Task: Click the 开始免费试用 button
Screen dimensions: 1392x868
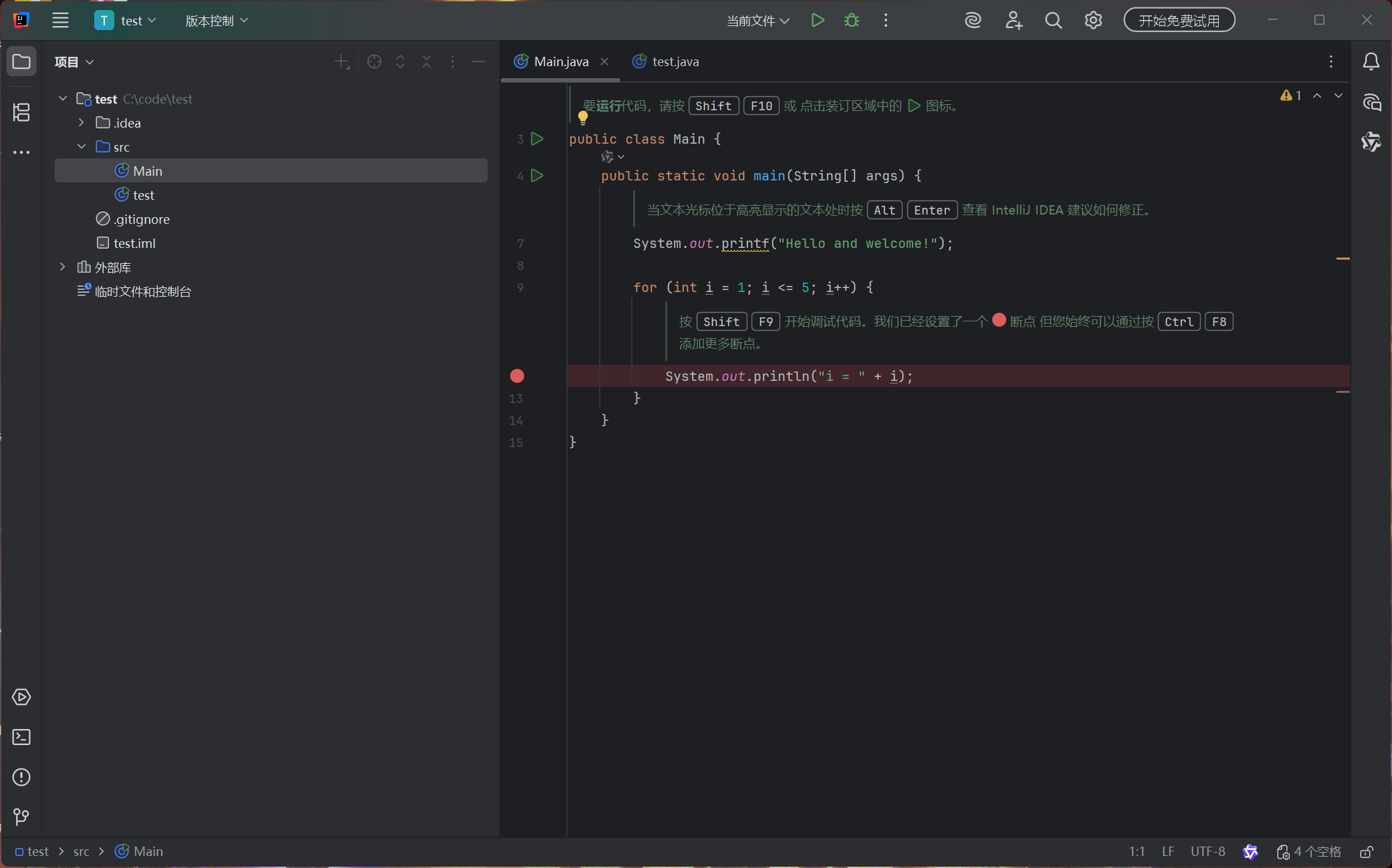Action: click(x=1179, y=21)
